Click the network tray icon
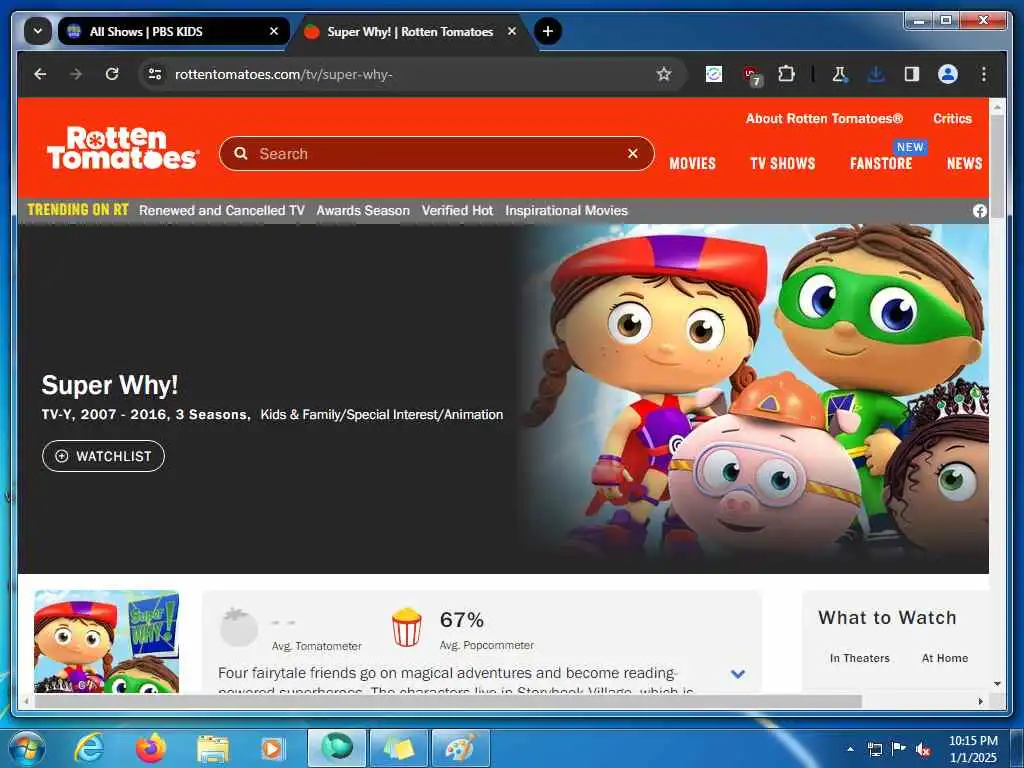Screen dimensions: 1024x768 coord(874,750)
